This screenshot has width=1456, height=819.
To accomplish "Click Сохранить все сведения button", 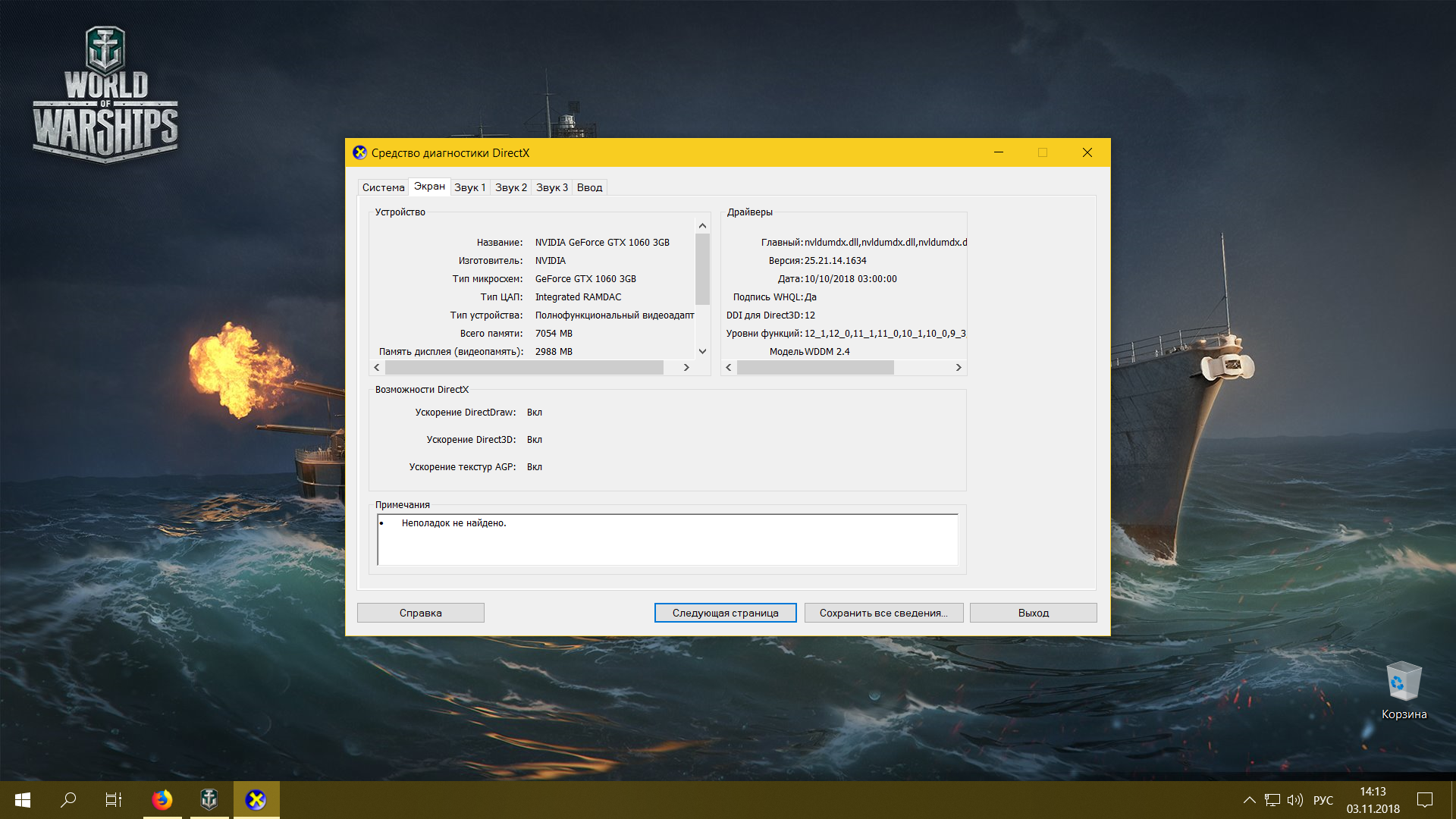I will point(883,613).
